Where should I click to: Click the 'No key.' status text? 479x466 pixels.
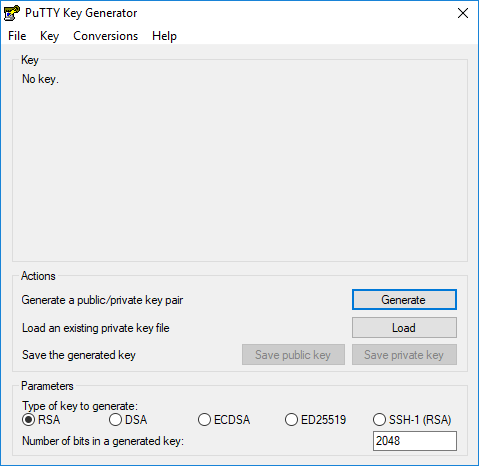pyautogui.click(x=40, y=79)
